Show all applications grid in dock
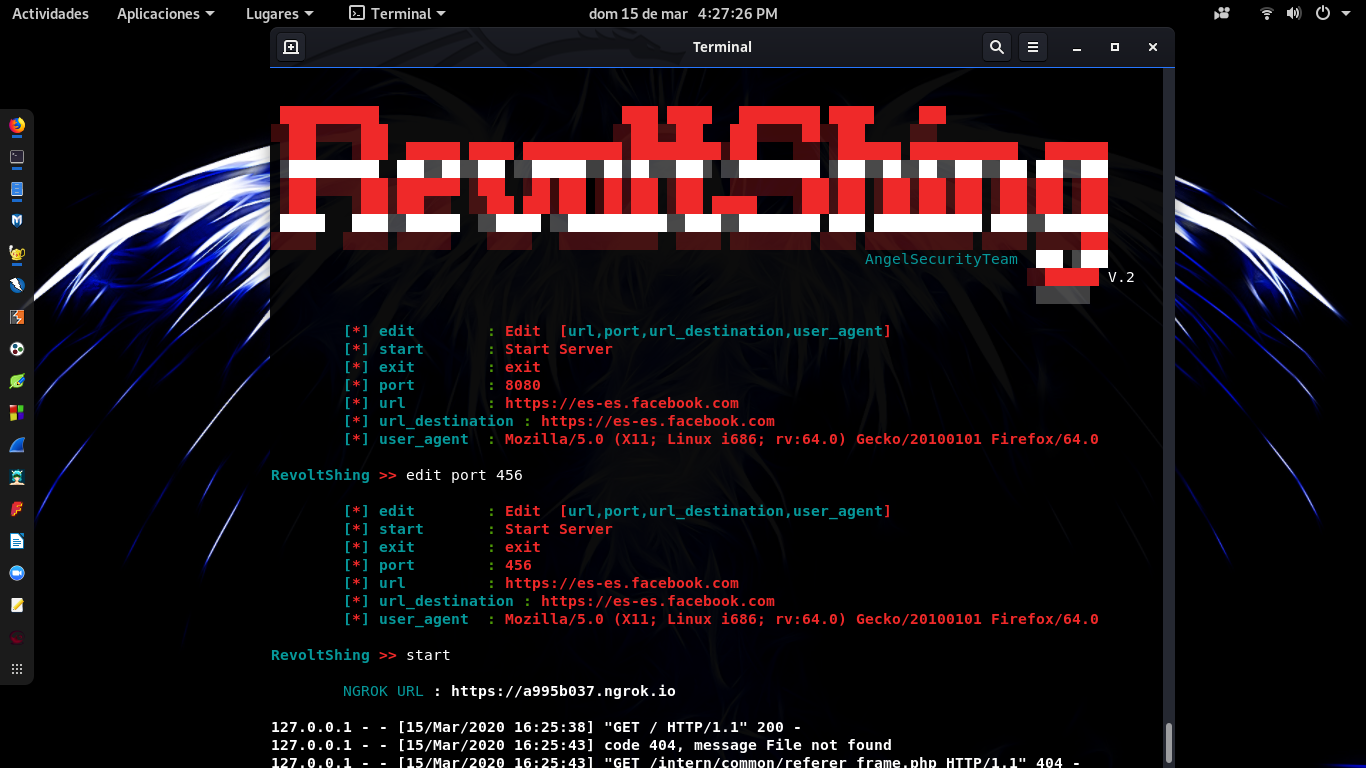The width and height of the screenshot is (1366, 768). (17, 669)
